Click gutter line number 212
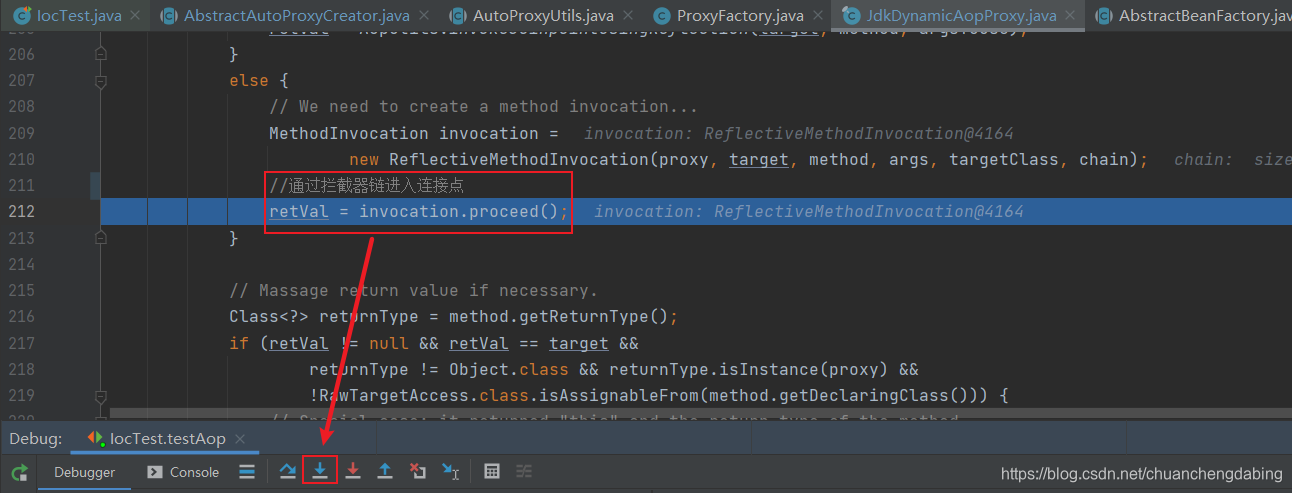 pos(21,211)
